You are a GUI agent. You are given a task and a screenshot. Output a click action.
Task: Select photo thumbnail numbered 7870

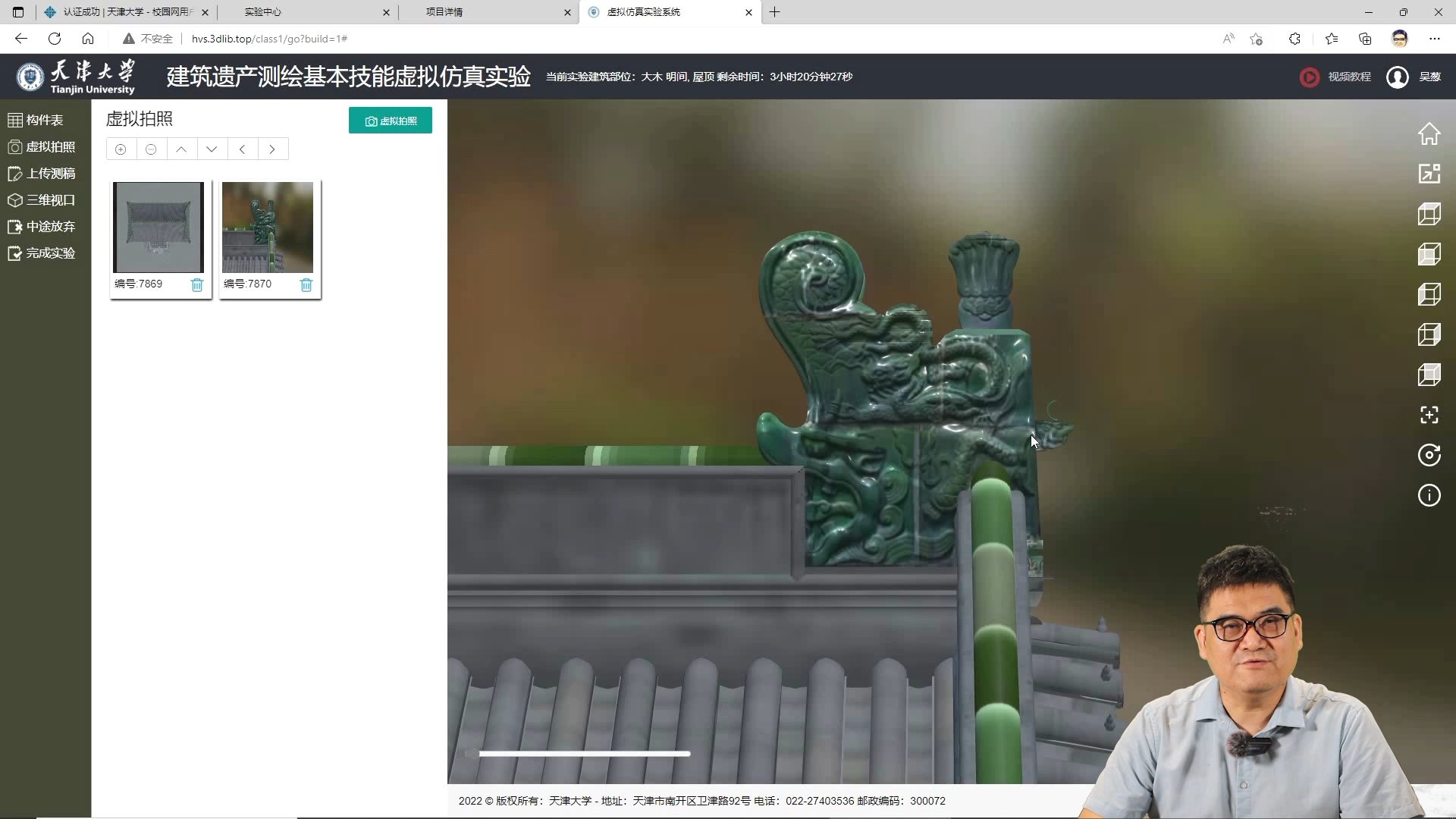(268, 227)
